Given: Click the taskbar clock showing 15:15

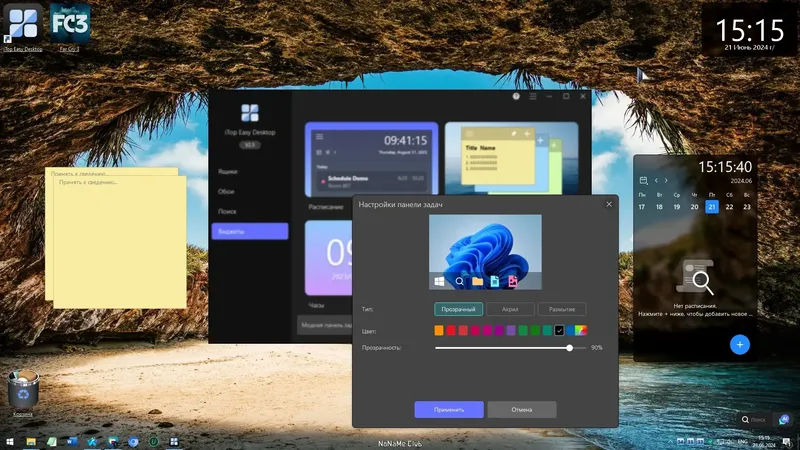Looking at the screenshot, I should pyautogui.click(x=764, y=442).
